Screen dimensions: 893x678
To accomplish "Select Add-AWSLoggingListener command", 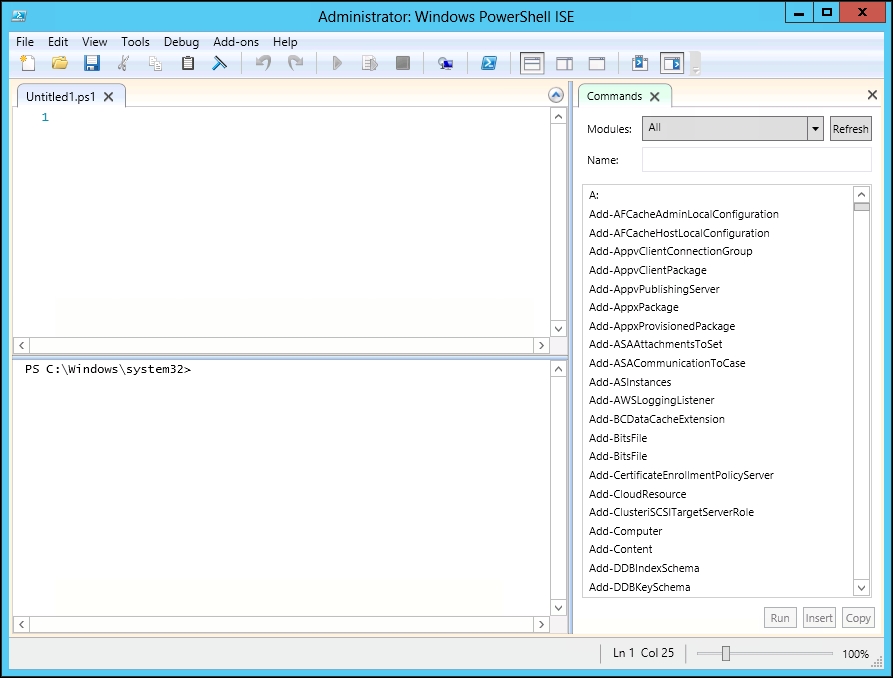I will point(652,400).
